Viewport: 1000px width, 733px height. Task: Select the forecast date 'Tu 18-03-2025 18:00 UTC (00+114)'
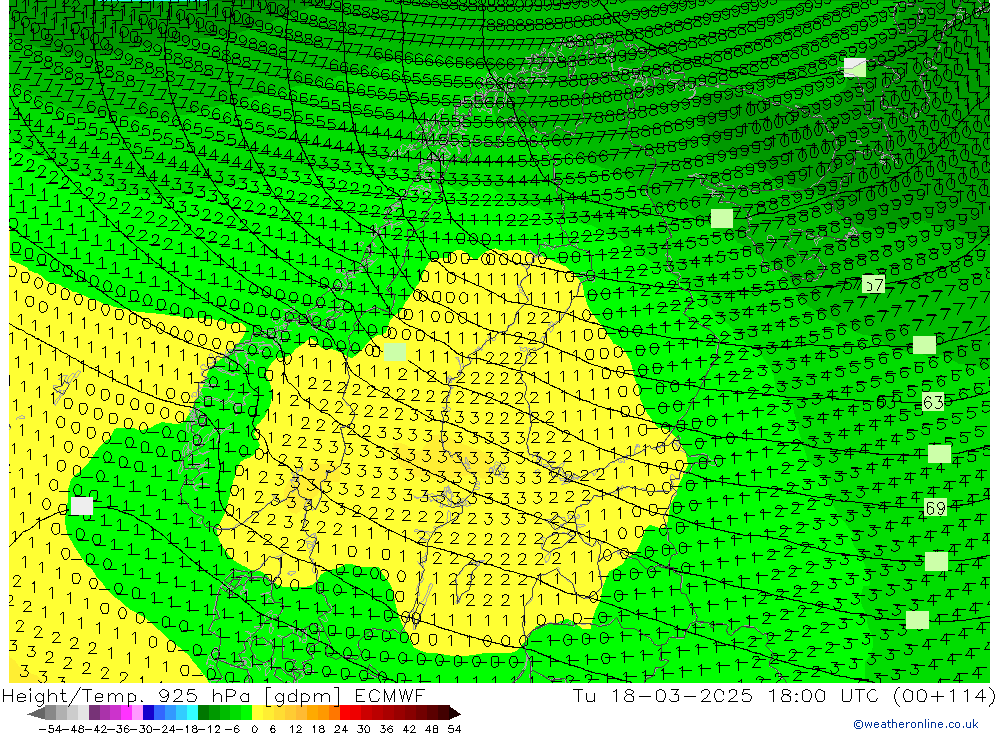[784, 695]
